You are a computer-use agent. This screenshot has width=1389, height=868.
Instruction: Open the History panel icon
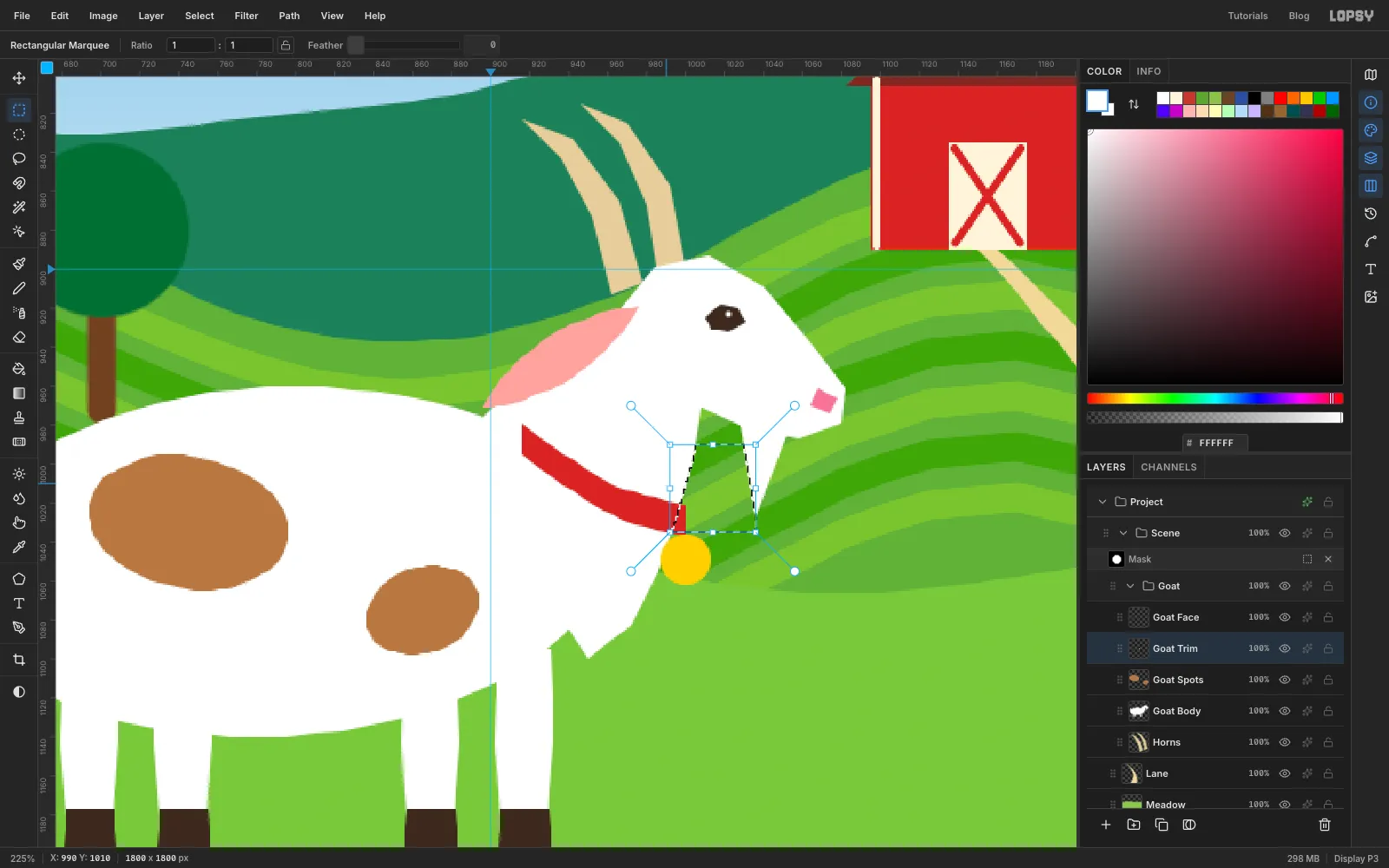click(1371, 214)
